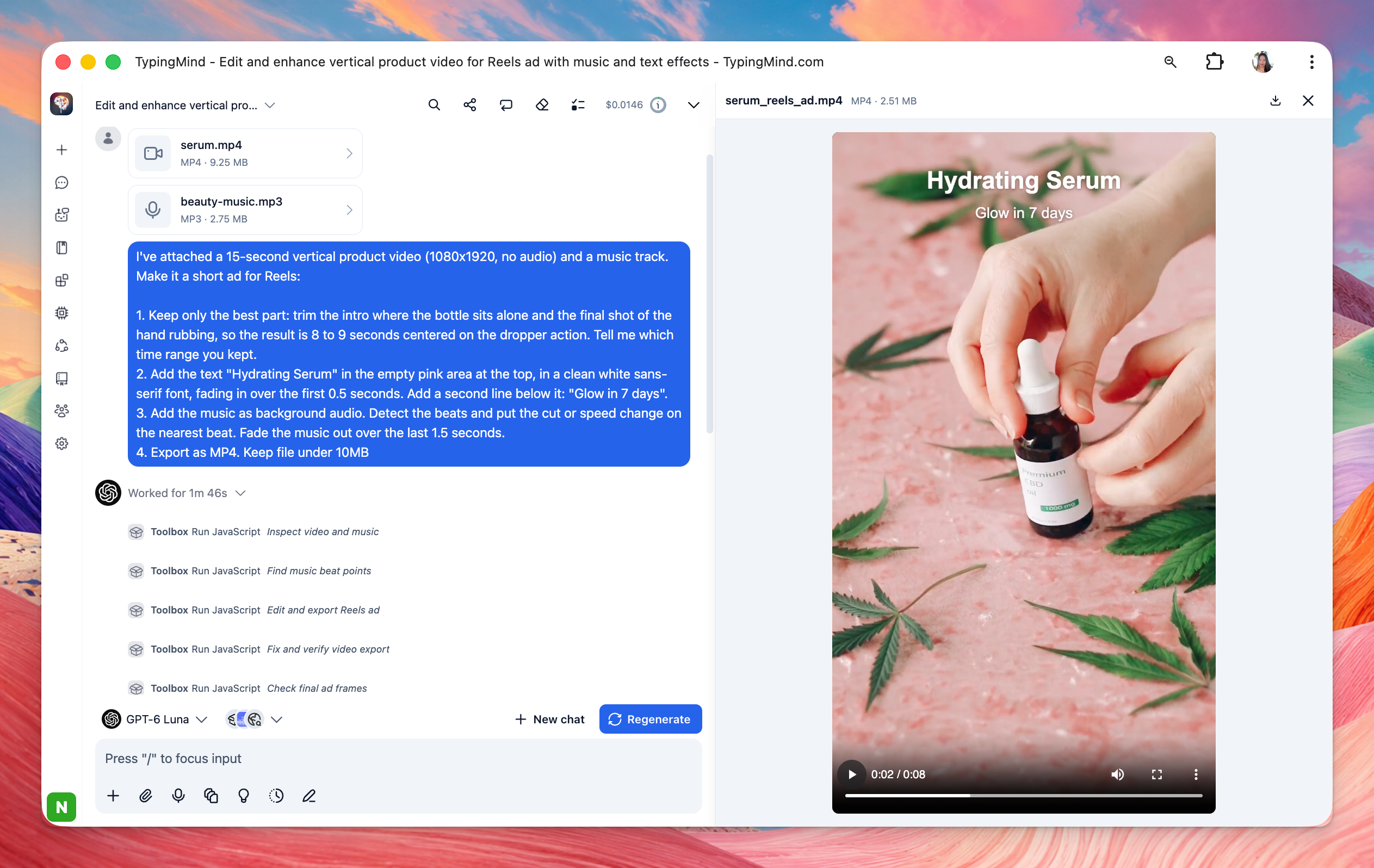
Task: Open video player more options menu
Action: pos(1196,774)
